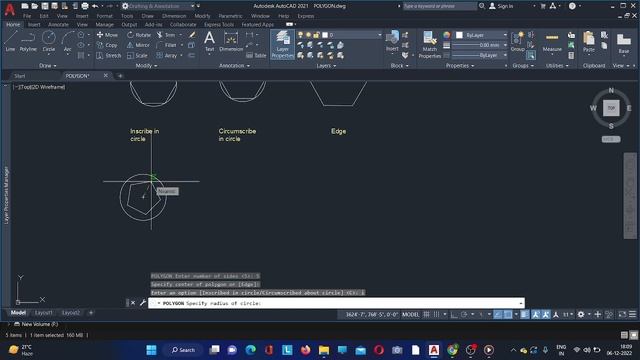The width and height of the screenshot is (640, 360).
Task: Select the Arc tool
Action: click(x=67, y=41)
